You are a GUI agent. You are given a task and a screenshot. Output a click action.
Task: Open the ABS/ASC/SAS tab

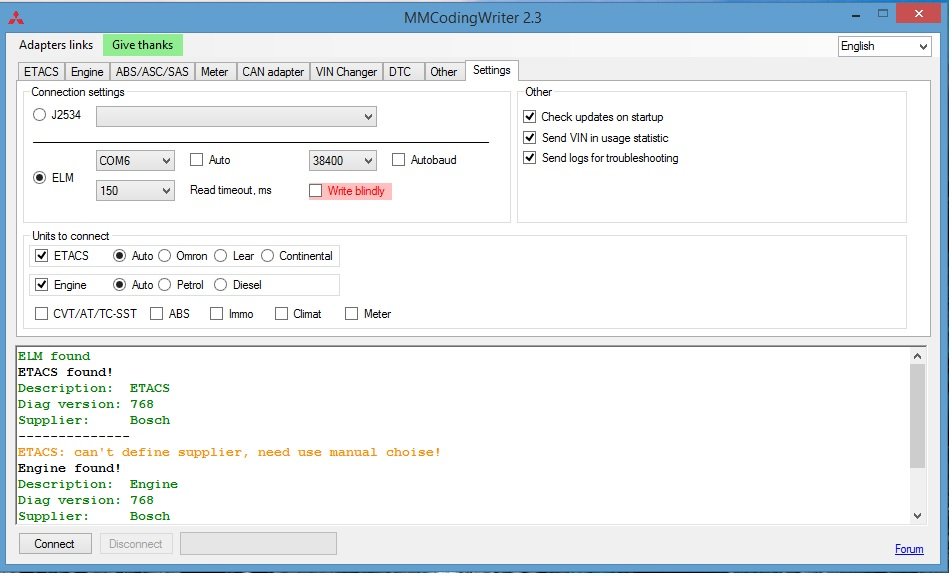click(x=152, y=72)
